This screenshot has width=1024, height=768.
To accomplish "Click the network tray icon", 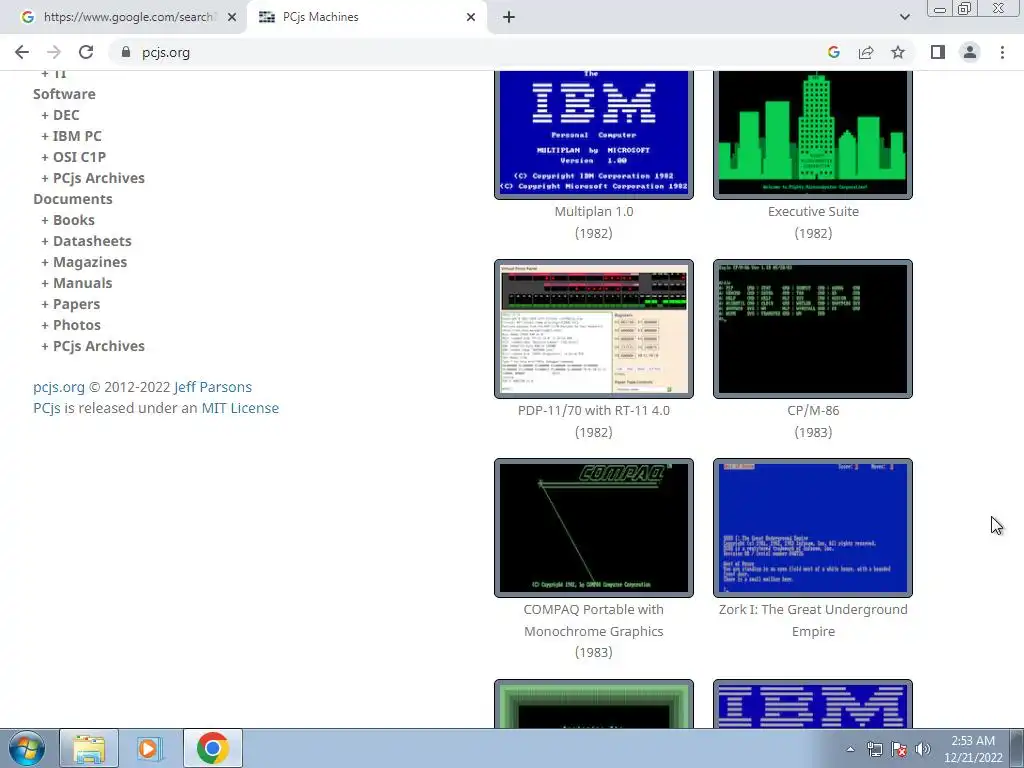I will click(874, 749).
